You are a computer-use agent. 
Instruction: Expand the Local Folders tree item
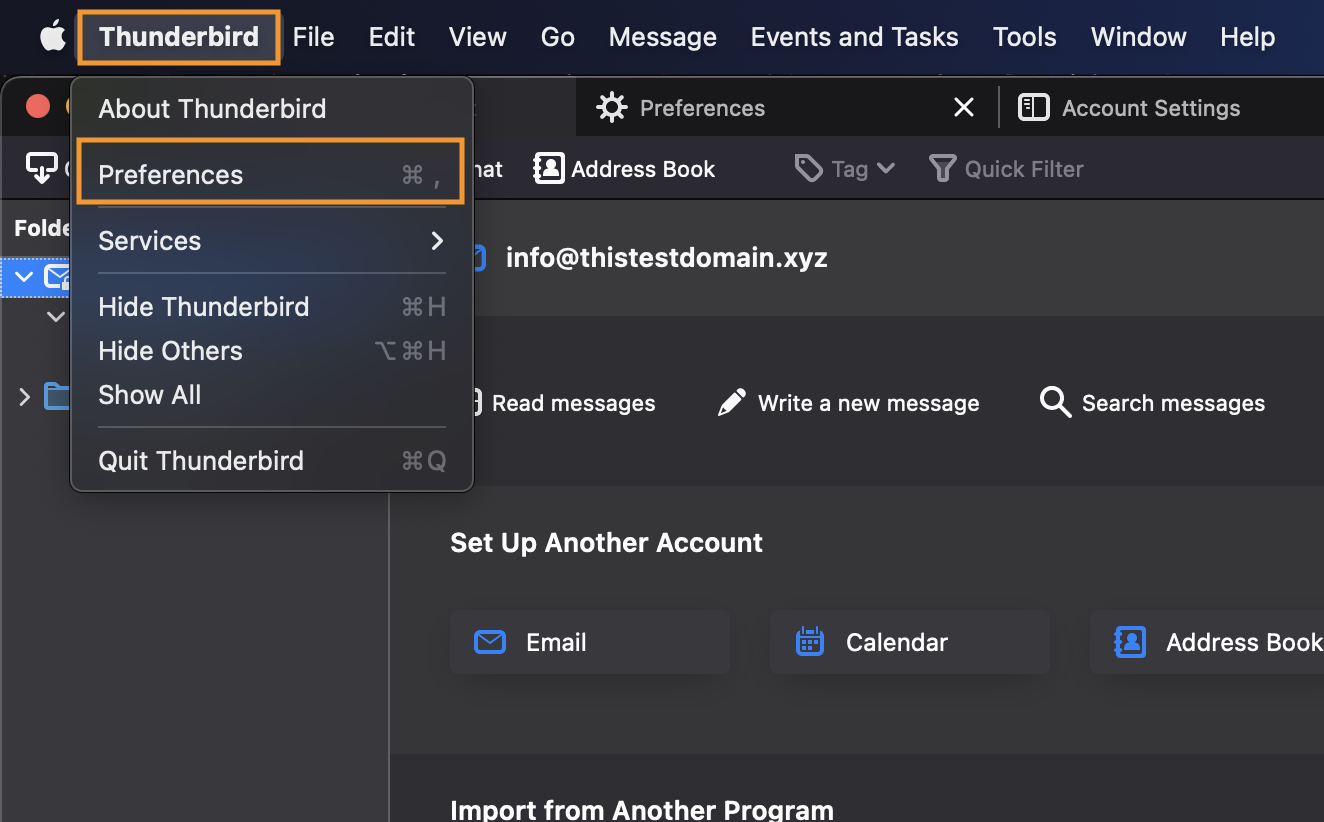[x=25, y=397]
